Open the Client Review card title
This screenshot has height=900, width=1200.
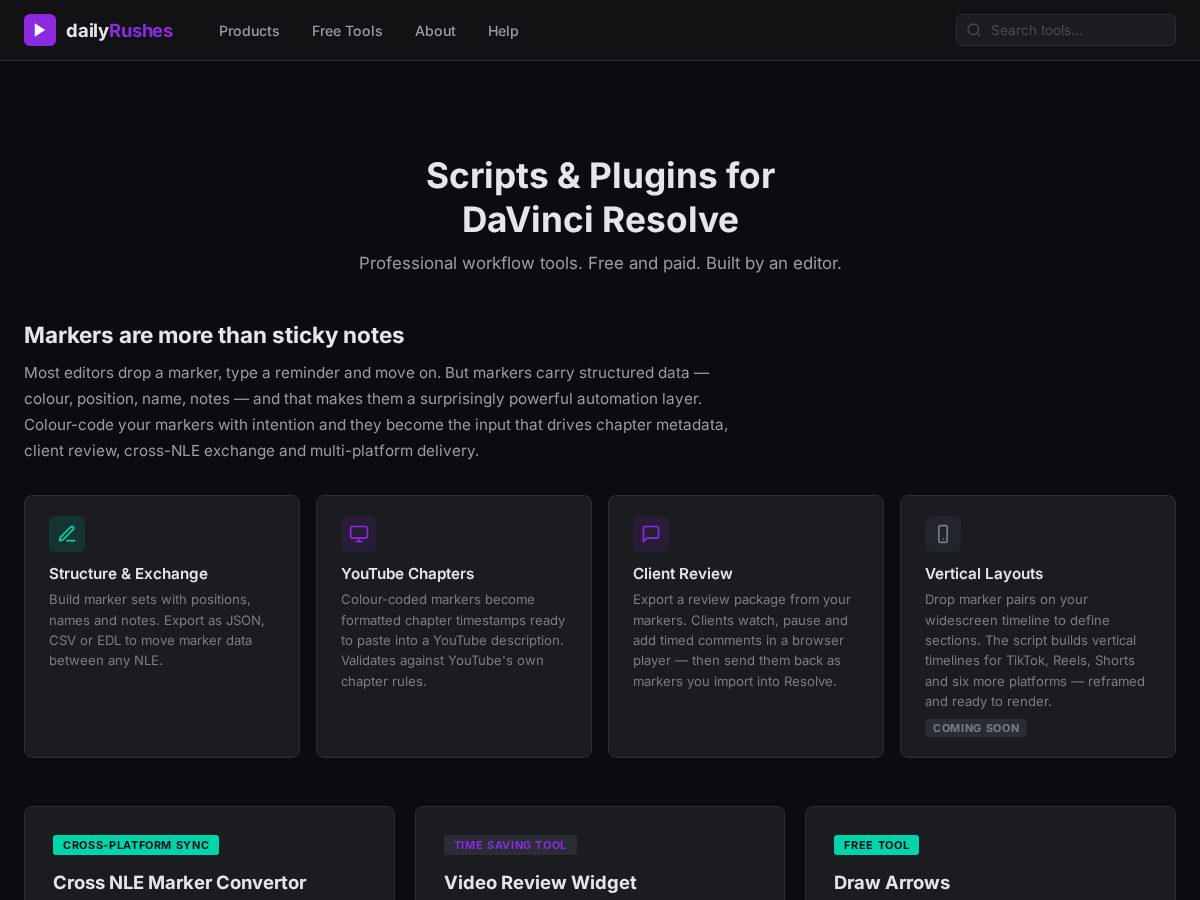coord(683,574)
